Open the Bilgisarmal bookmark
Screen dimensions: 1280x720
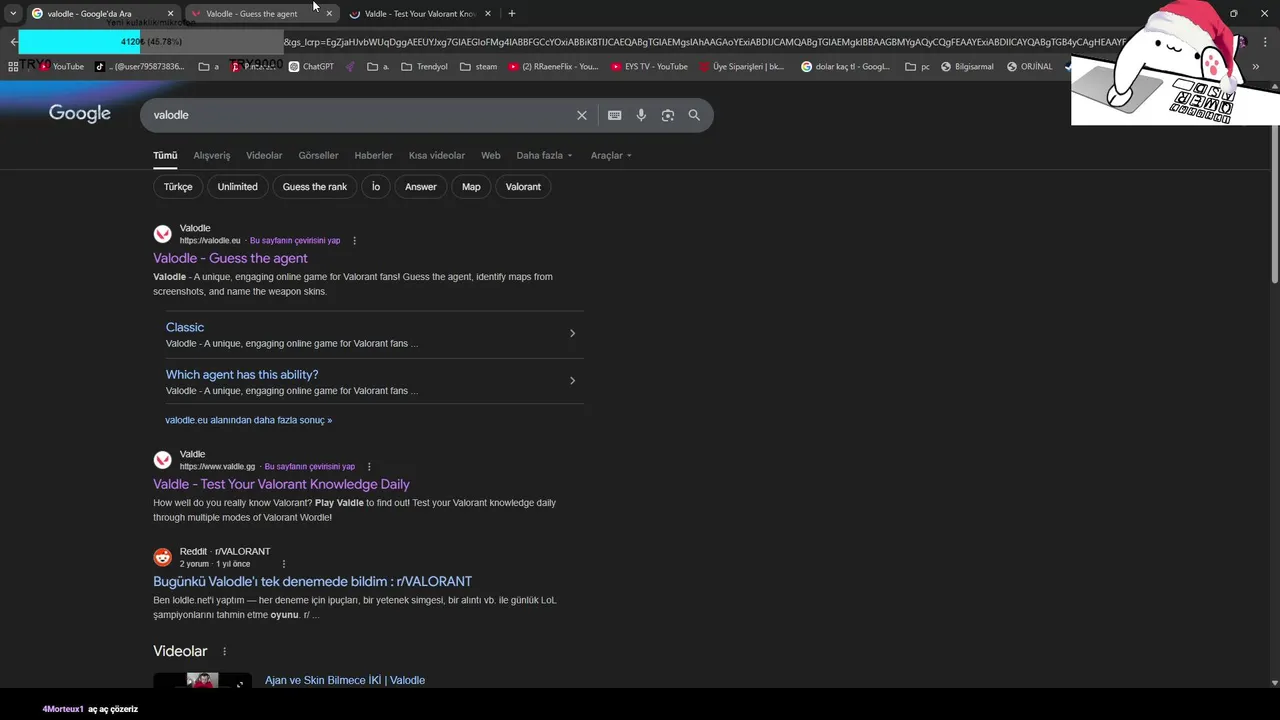click(967, 67)
